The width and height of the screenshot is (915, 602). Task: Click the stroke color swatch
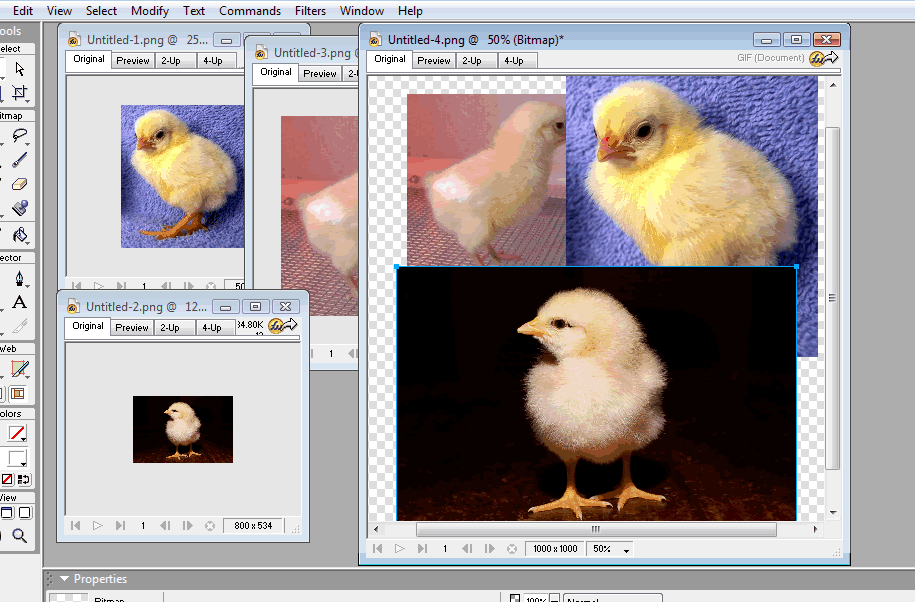(17, 434)
